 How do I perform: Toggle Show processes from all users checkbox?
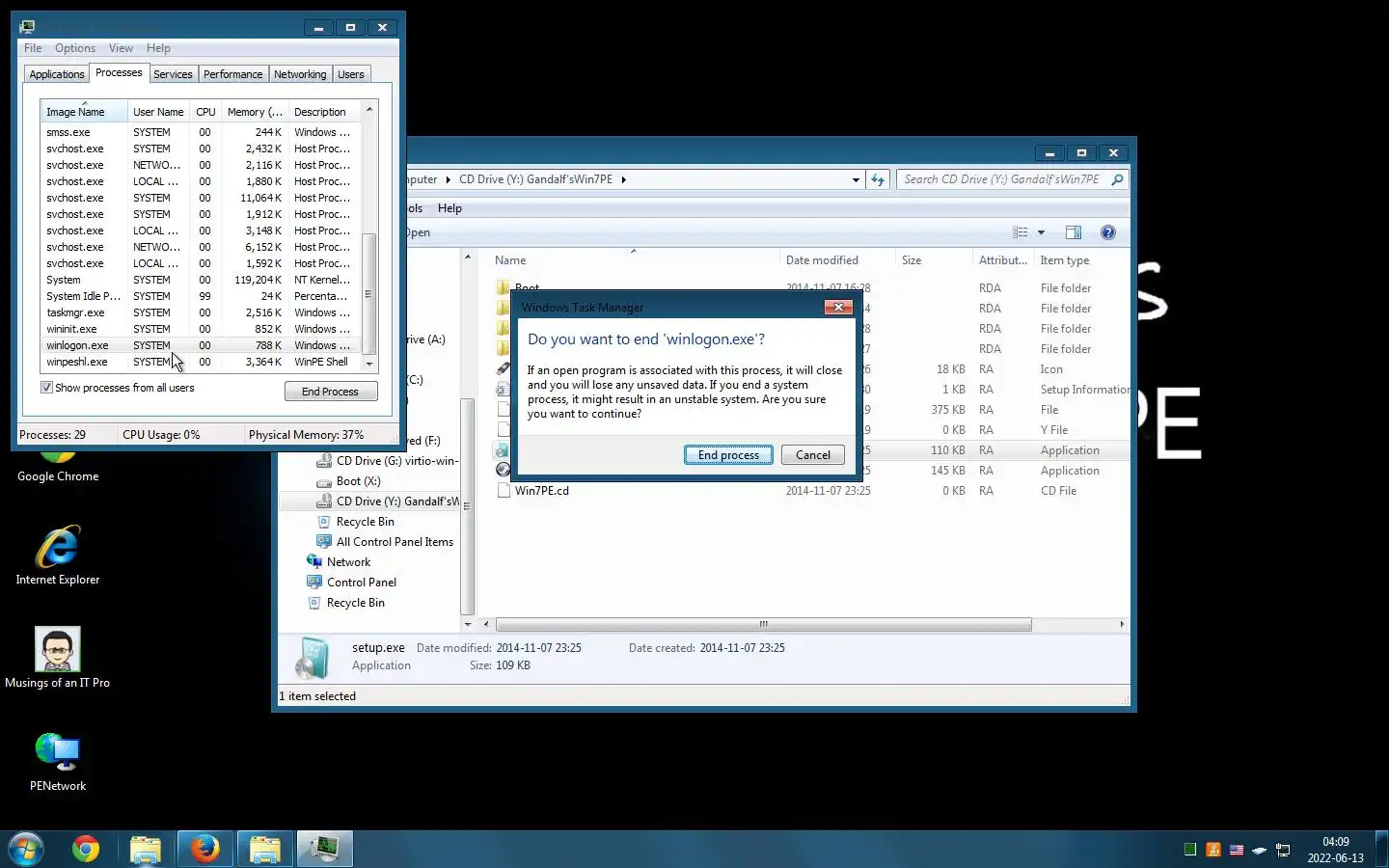[x=46, y=388]
